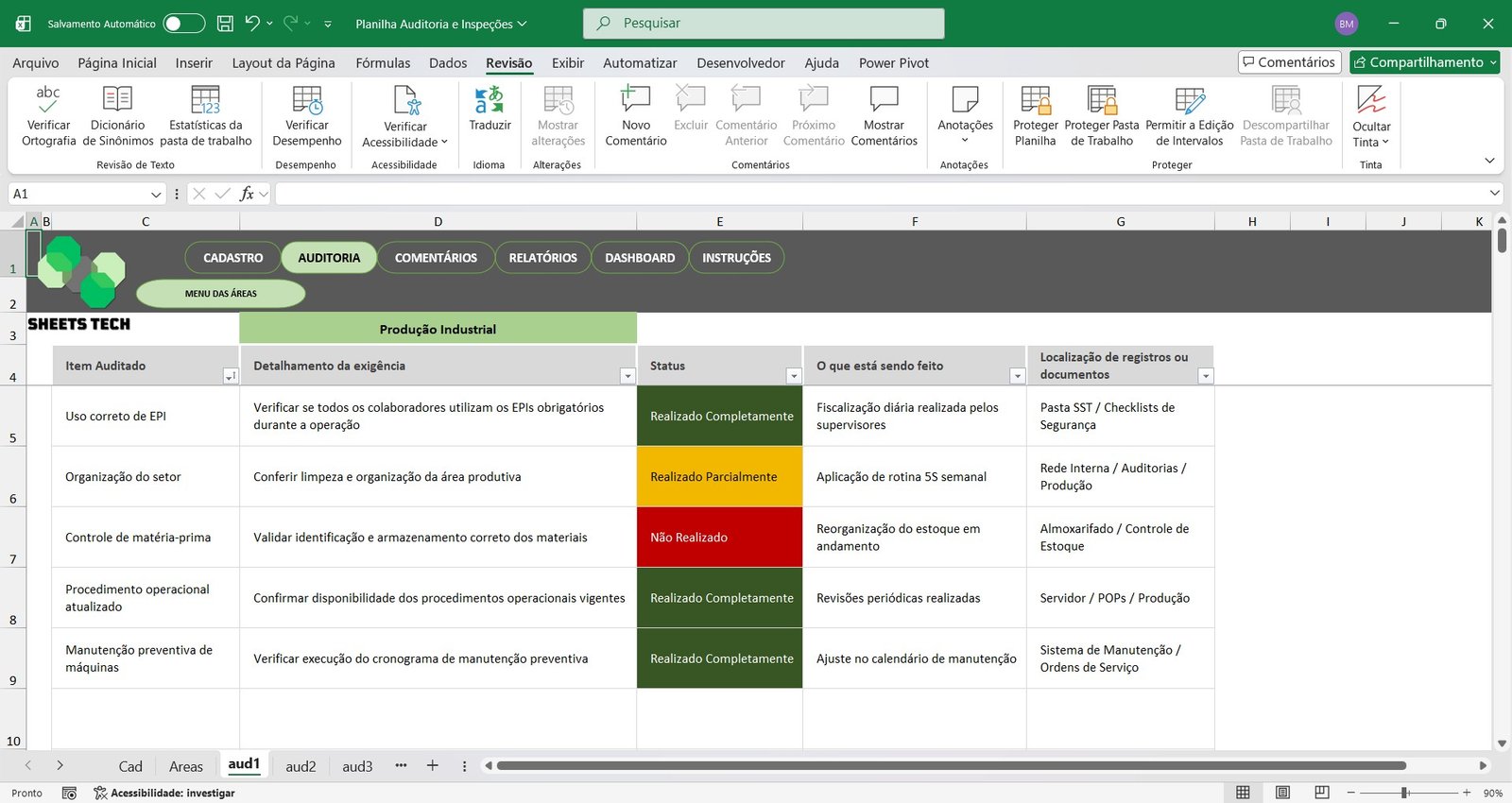The width and height of the screenshot is (1512, 803).
Task: Open the Power Pivot tab
Action: pos(894,62)
